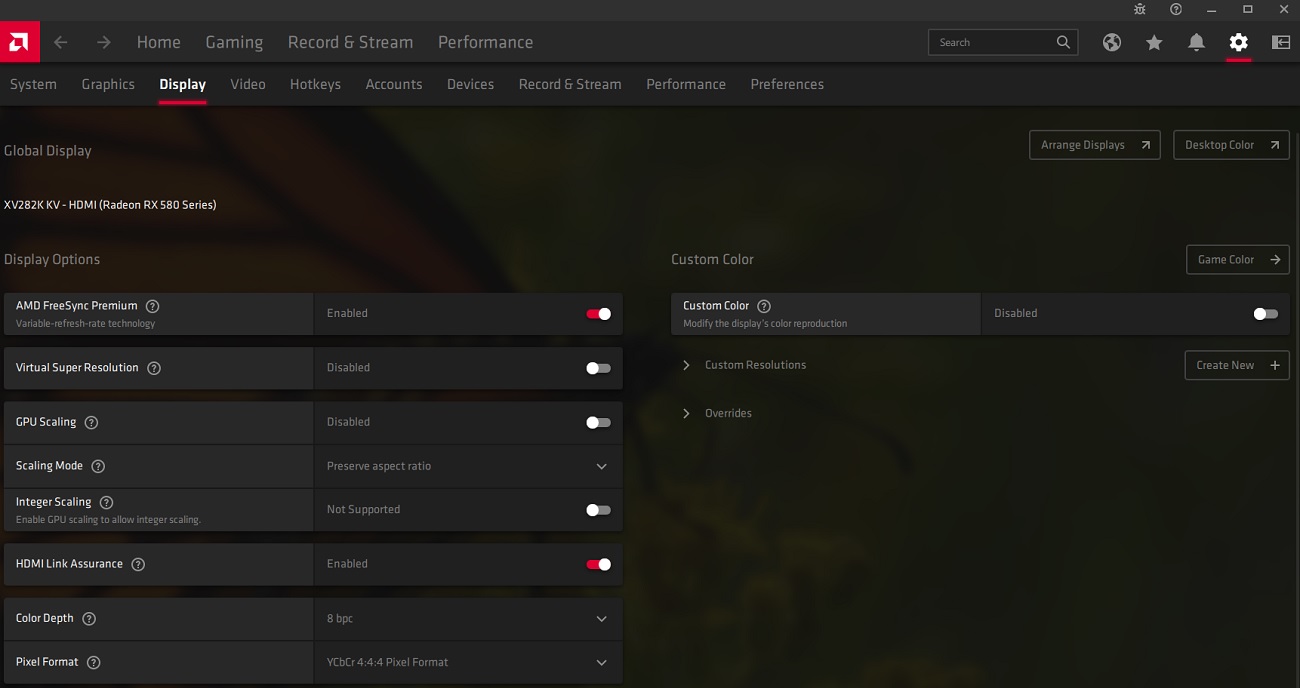Go back with the left arrow

(x=61, y=42)
